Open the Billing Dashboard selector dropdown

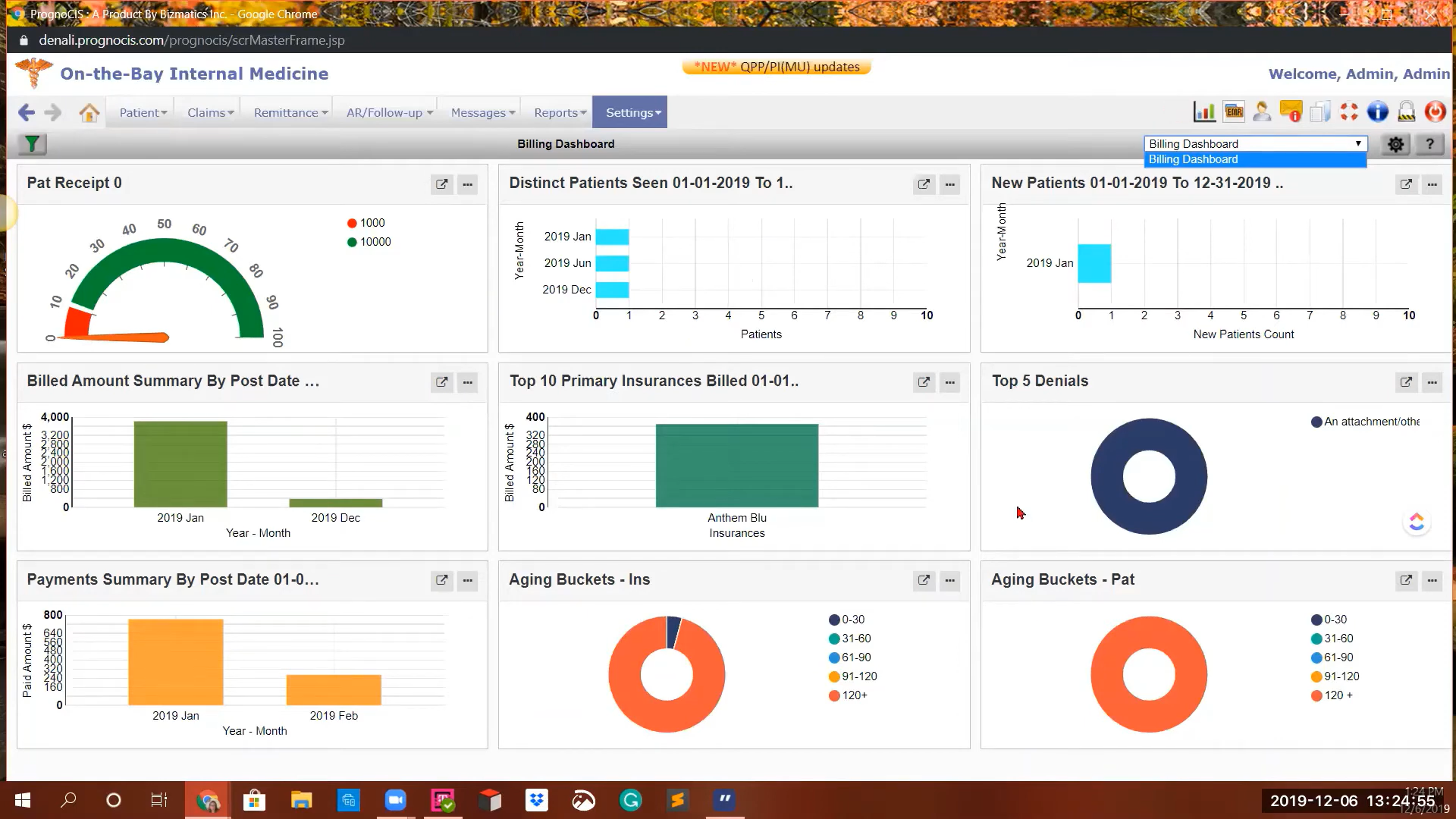pos(1254,143)
